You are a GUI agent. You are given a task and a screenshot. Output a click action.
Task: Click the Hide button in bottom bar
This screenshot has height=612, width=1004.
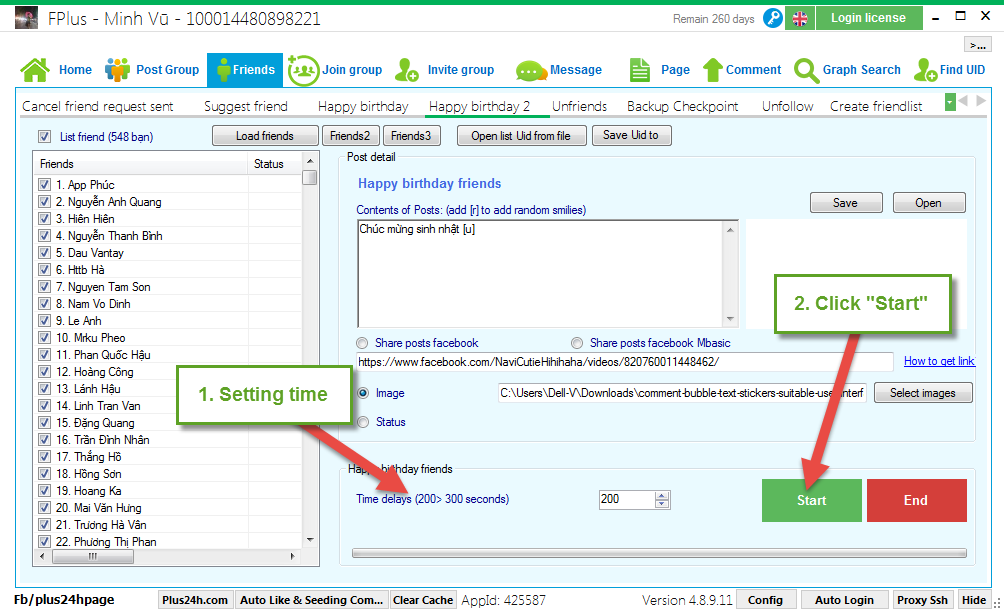(x=974, y=600)
